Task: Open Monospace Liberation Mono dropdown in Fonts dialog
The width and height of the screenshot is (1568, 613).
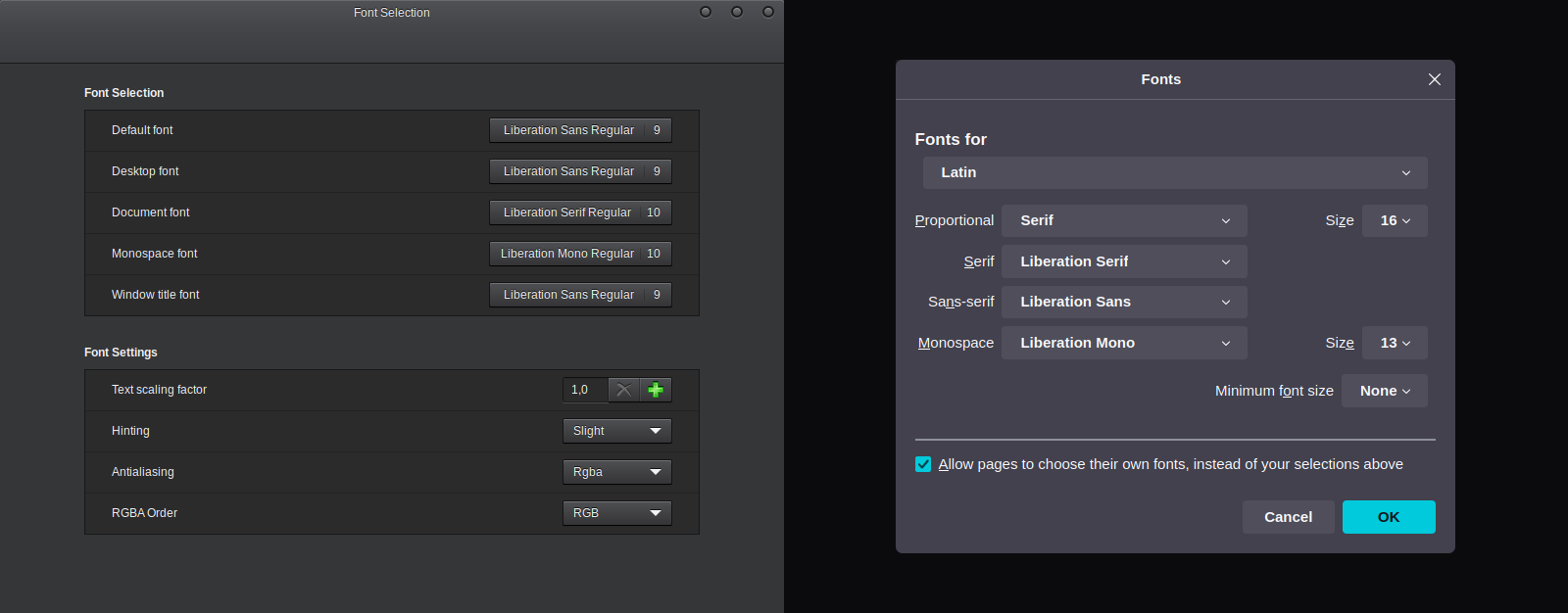Action: (1124, 343)
